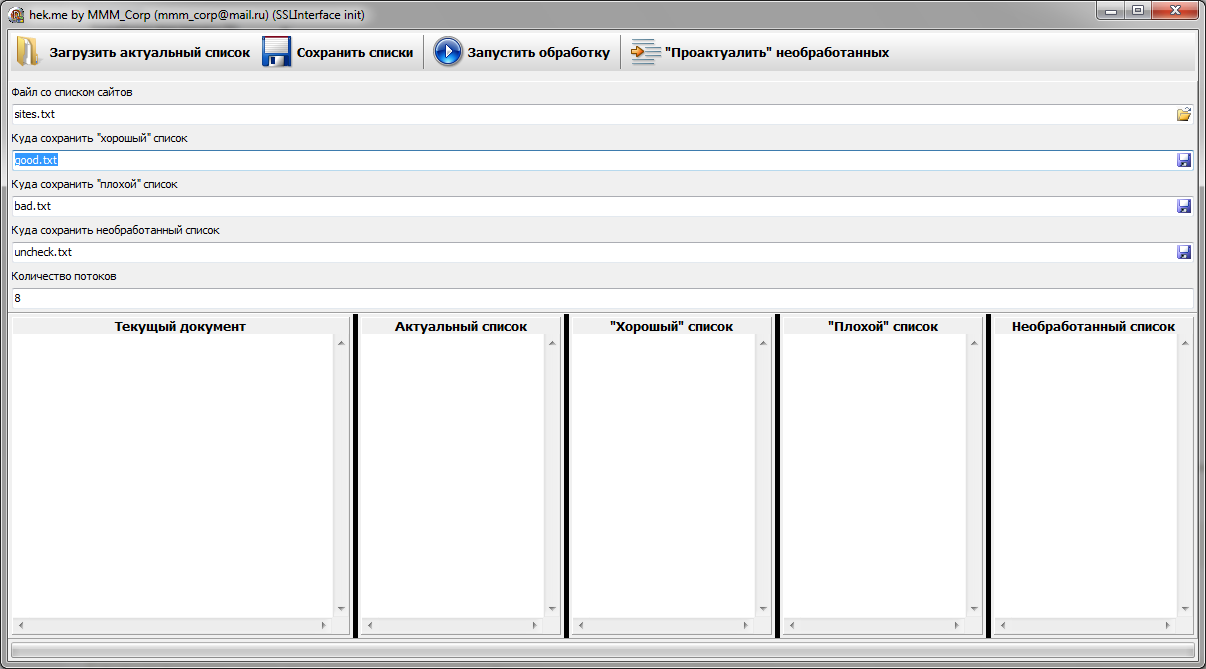
Task: Click the bad.txt output path field
Action: pyautogui.click(x=590, y=207)
